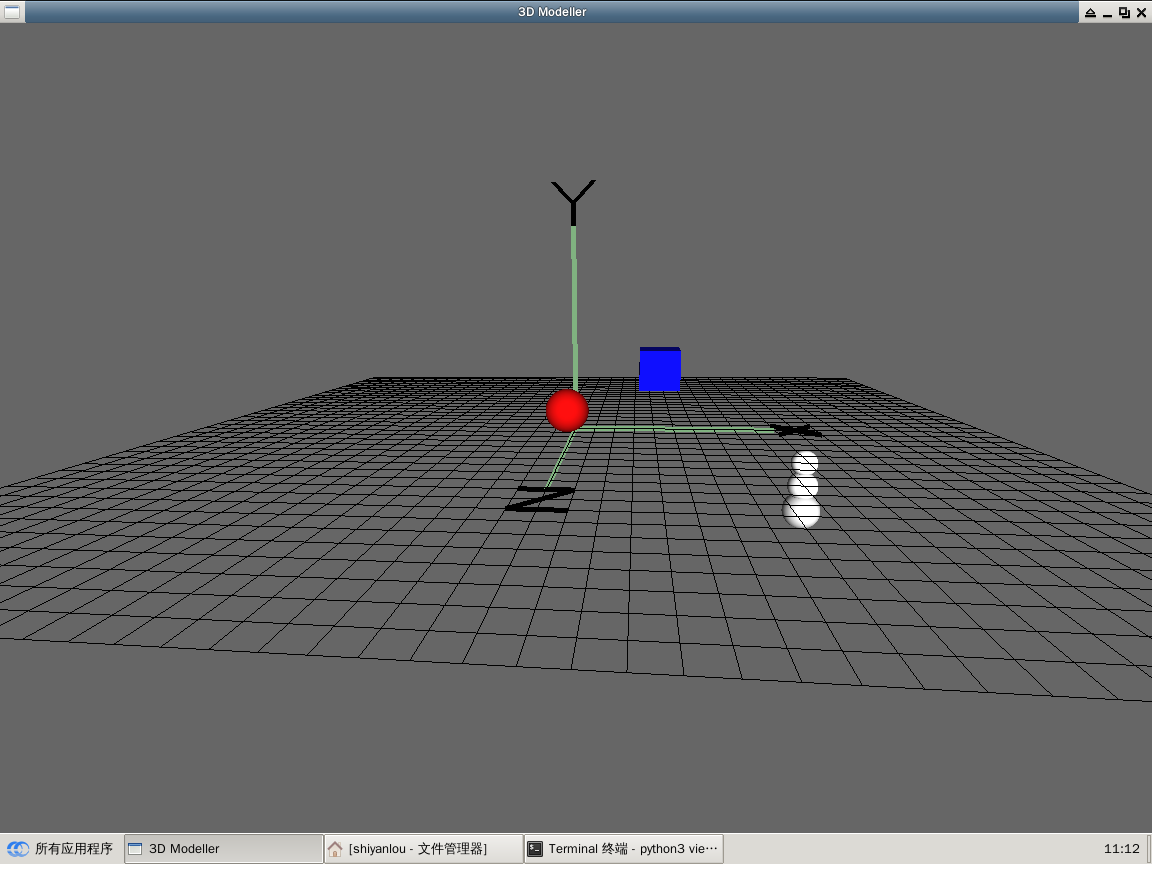
Task: Click the green vertical Y axis line
Action: (x=575, y=308)
